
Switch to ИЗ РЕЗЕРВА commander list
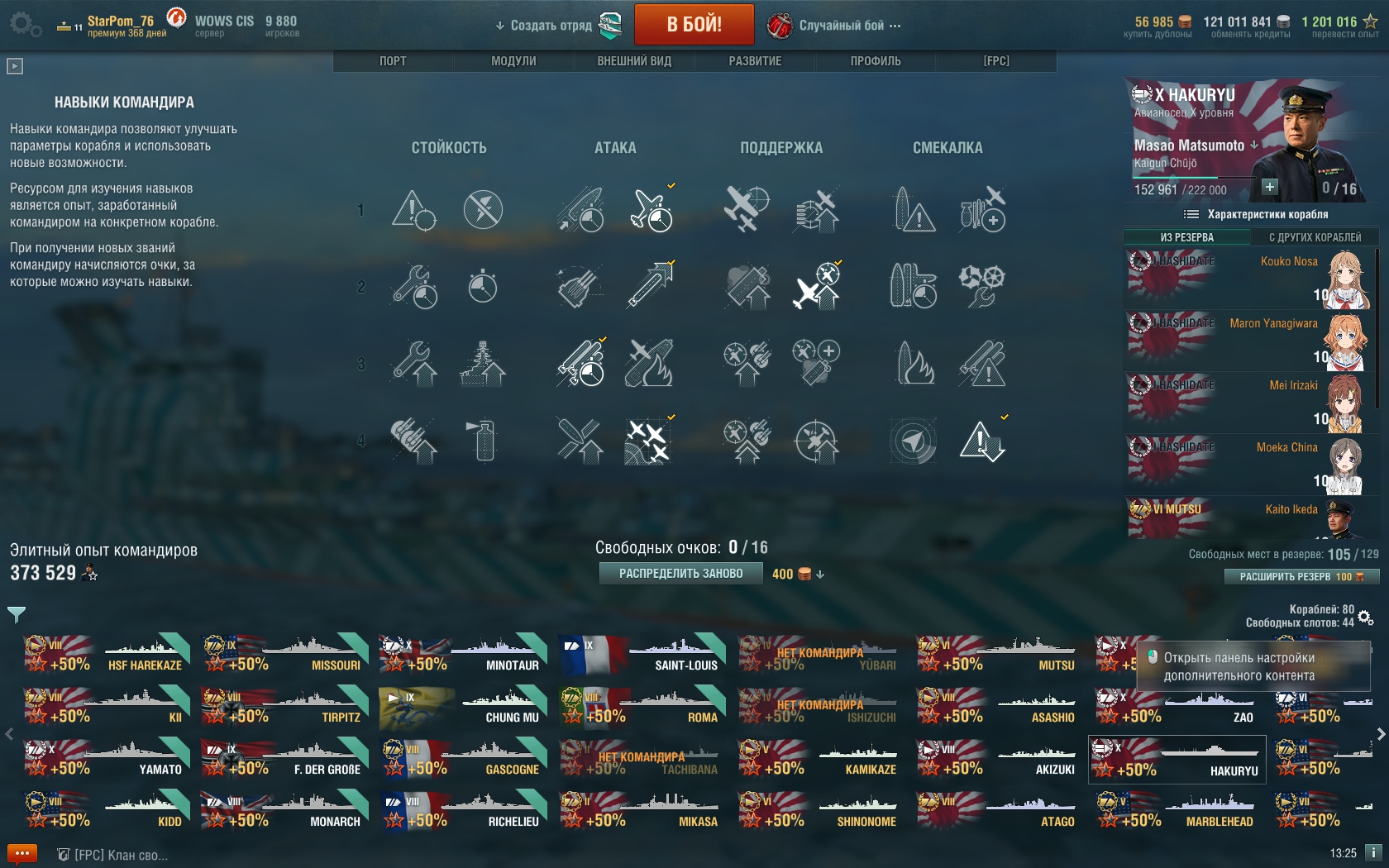1187,237
